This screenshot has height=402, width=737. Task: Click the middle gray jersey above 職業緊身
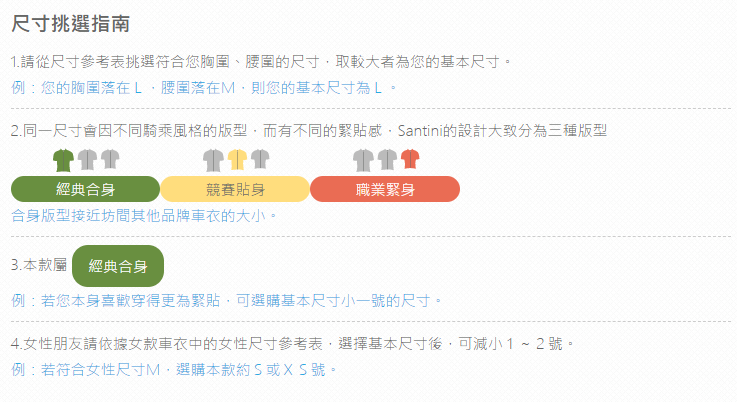387,159
